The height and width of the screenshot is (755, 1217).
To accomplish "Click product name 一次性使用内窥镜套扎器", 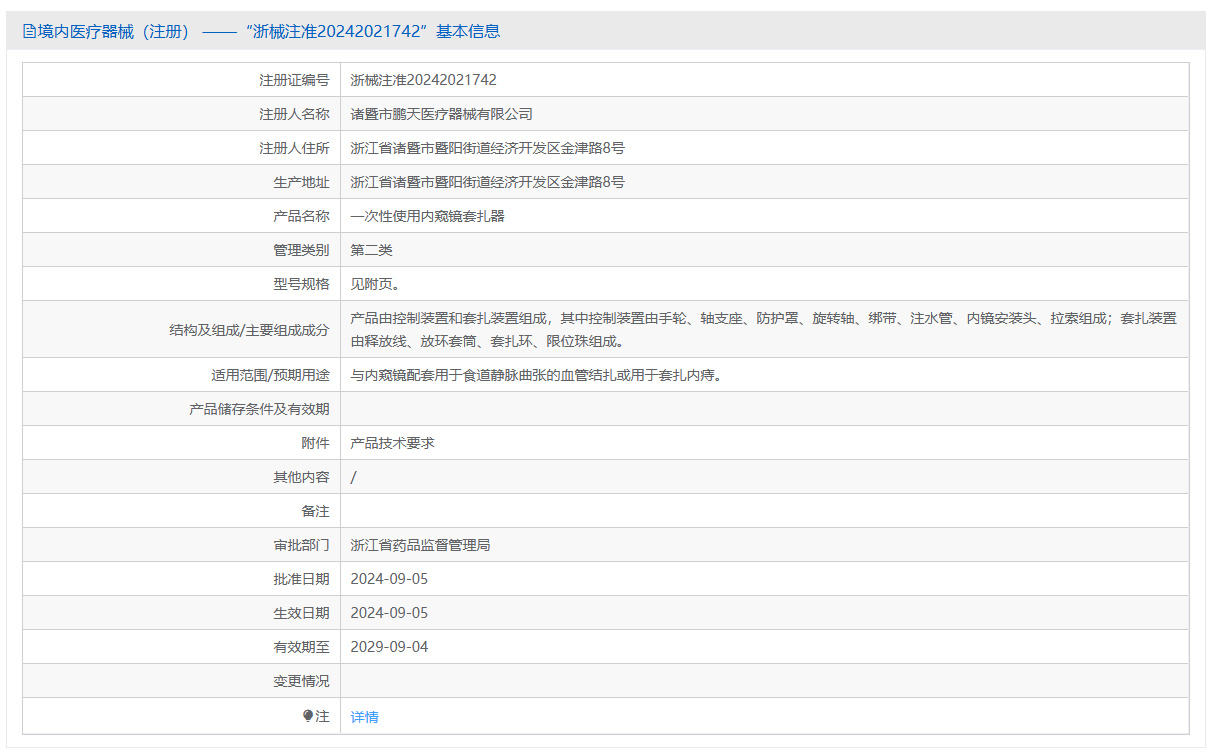I will click(x=428, y=216).
